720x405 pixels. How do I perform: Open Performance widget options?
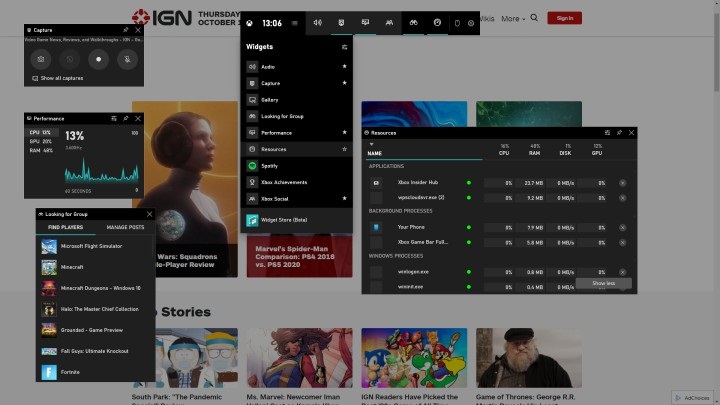pos(114,118)
